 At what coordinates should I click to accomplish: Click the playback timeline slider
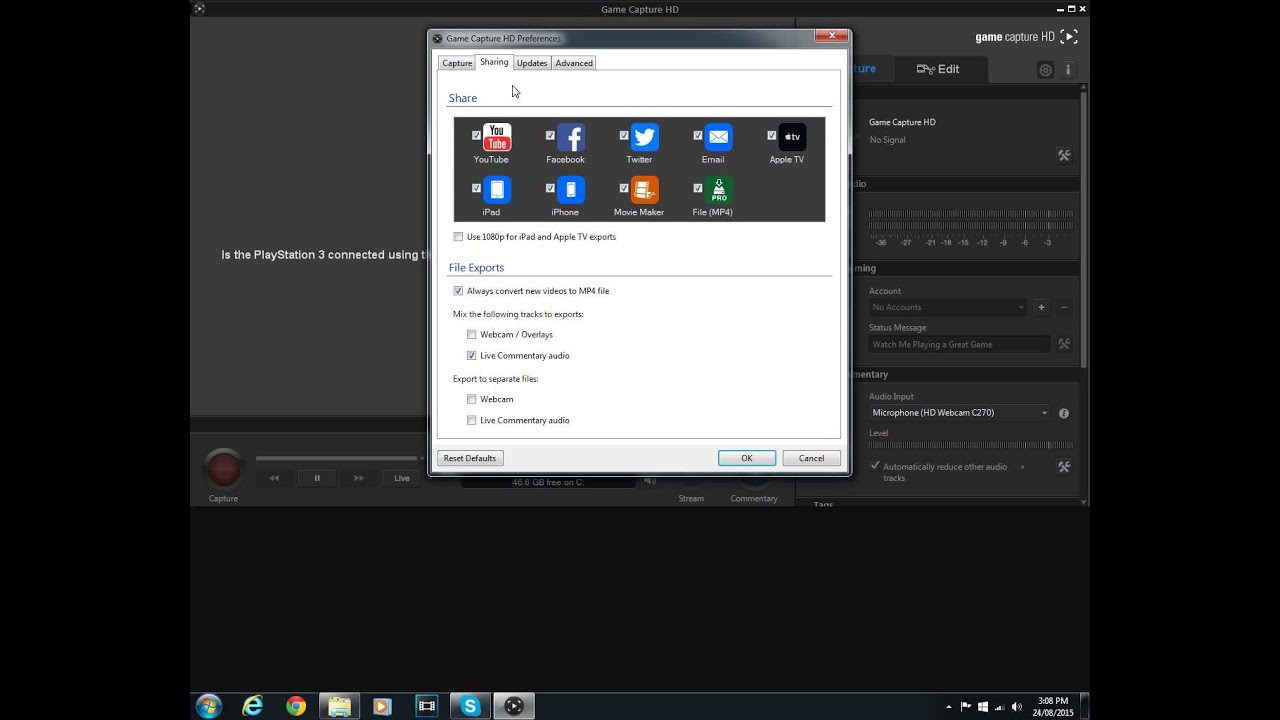(x=337, y=458)
